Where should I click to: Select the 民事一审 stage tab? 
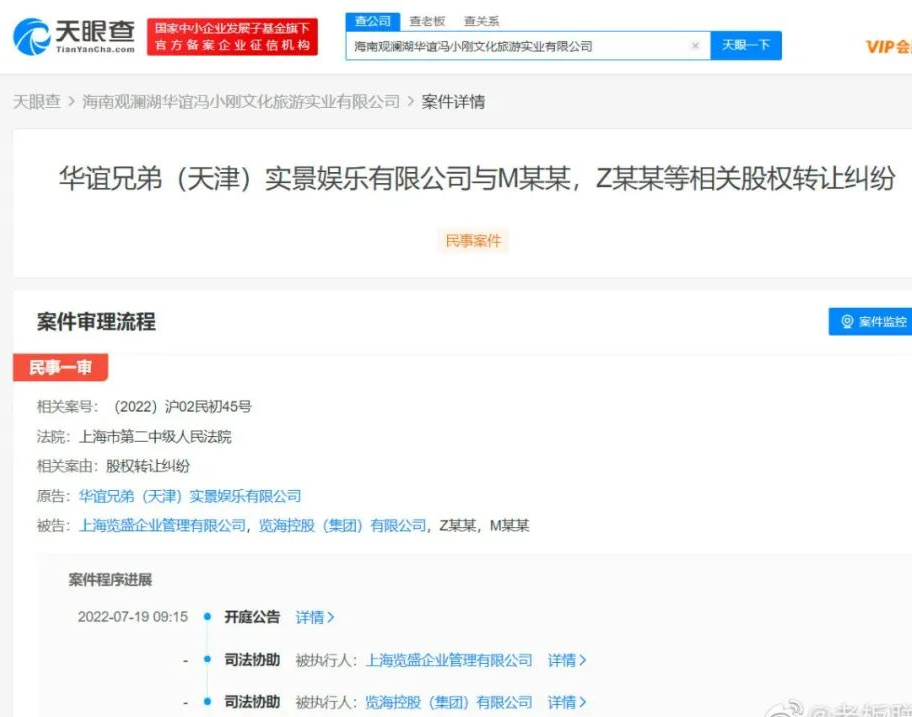(x=60, y=368)
